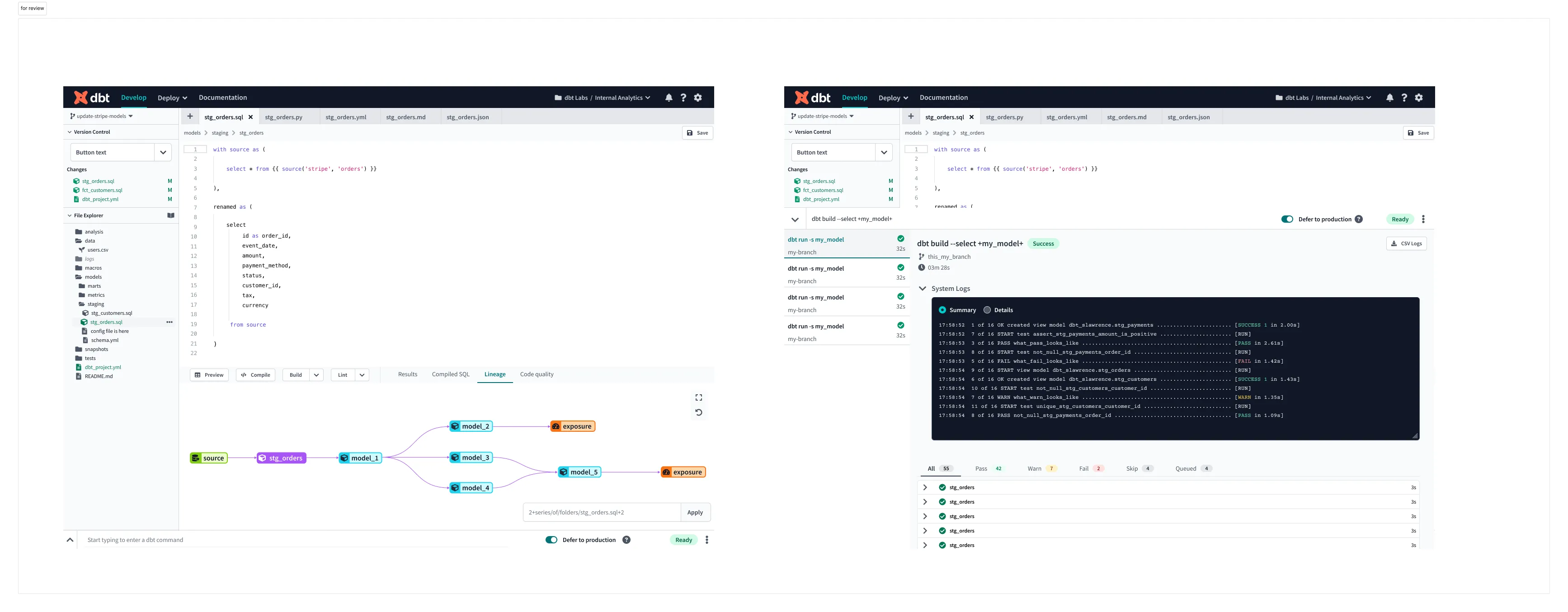Collapse the File Explorer section in left window

click(70, 215)
